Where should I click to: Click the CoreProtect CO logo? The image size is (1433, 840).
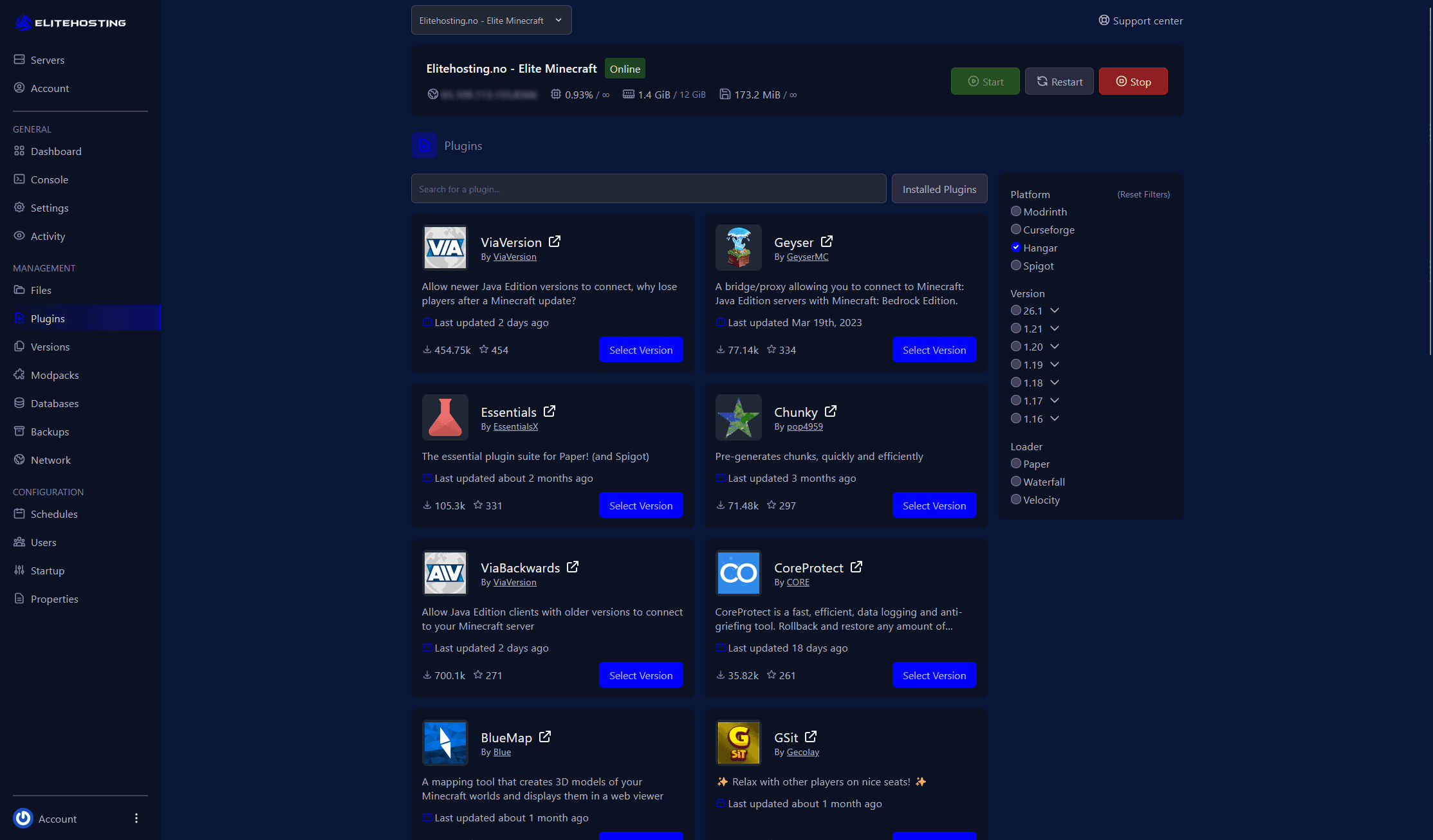click(x=739, y=573)
